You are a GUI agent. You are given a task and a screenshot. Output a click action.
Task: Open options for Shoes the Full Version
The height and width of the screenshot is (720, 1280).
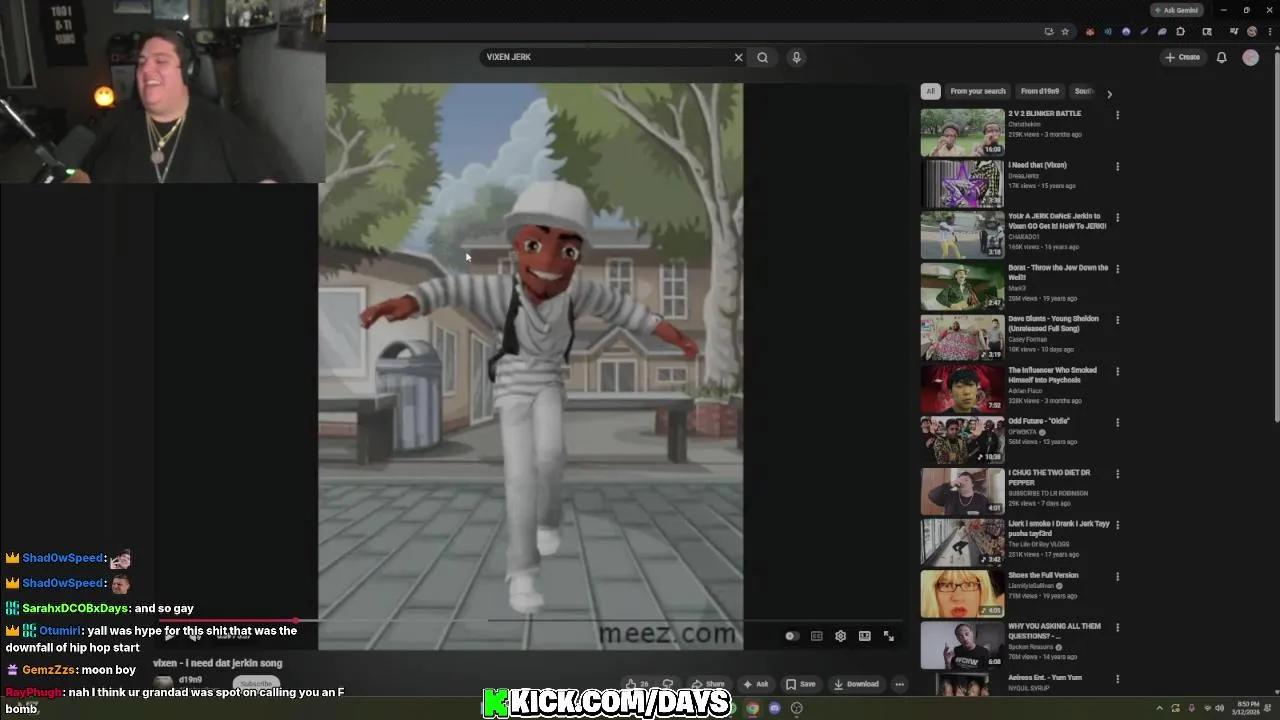click(1117, 576)
